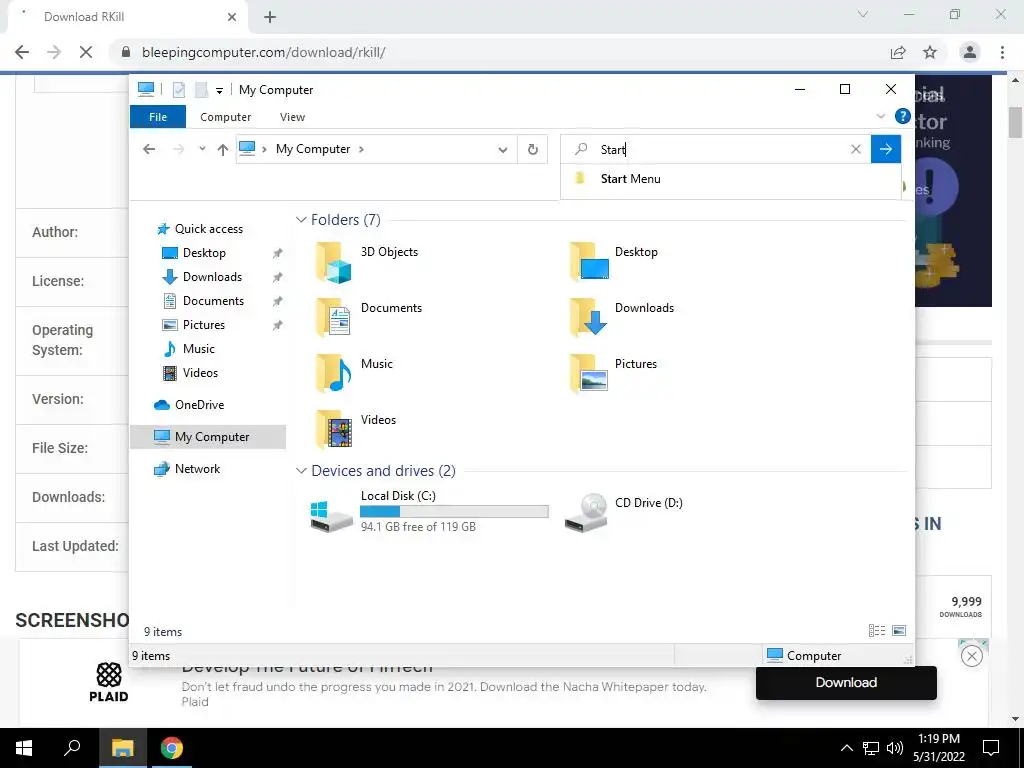The image size is (1024, 768).
Task: Switch to details view layout
Action: (876, 630)
